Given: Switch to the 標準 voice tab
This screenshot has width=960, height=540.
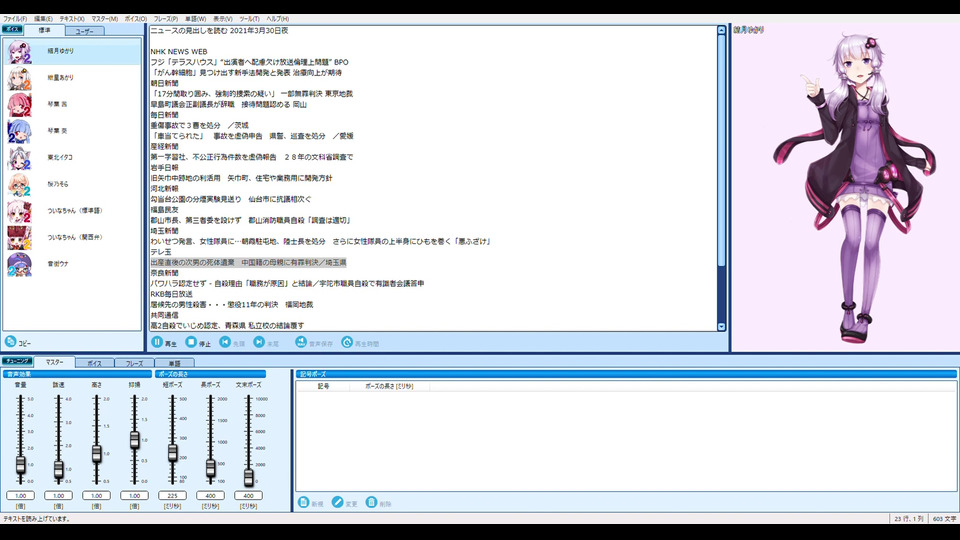Looking at the screenshot, I should [45, 30].
